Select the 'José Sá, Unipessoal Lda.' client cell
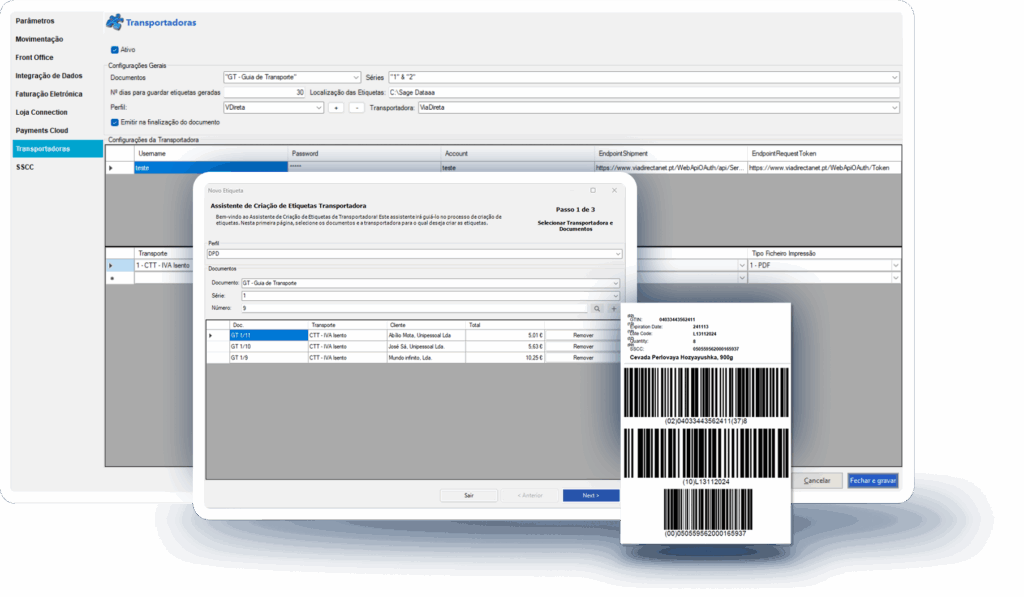The height and width of the screenshot is (597, 1024). coord(426,347)
